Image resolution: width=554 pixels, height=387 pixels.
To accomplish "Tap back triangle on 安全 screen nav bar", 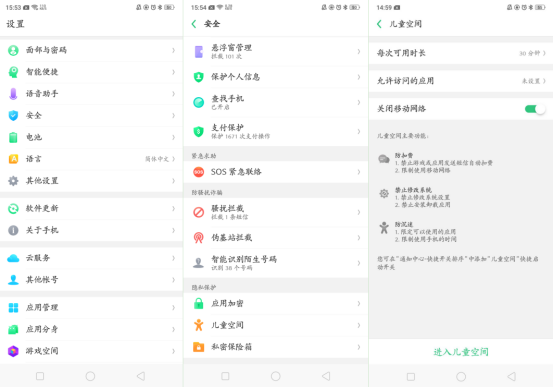I will (326, 376).
